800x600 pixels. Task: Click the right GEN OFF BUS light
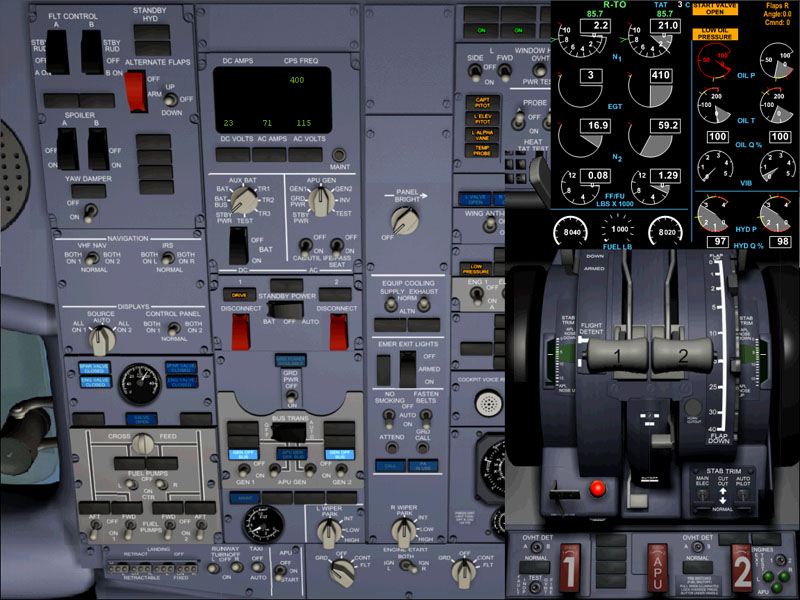pyautogui.click(x=340, y=453)
